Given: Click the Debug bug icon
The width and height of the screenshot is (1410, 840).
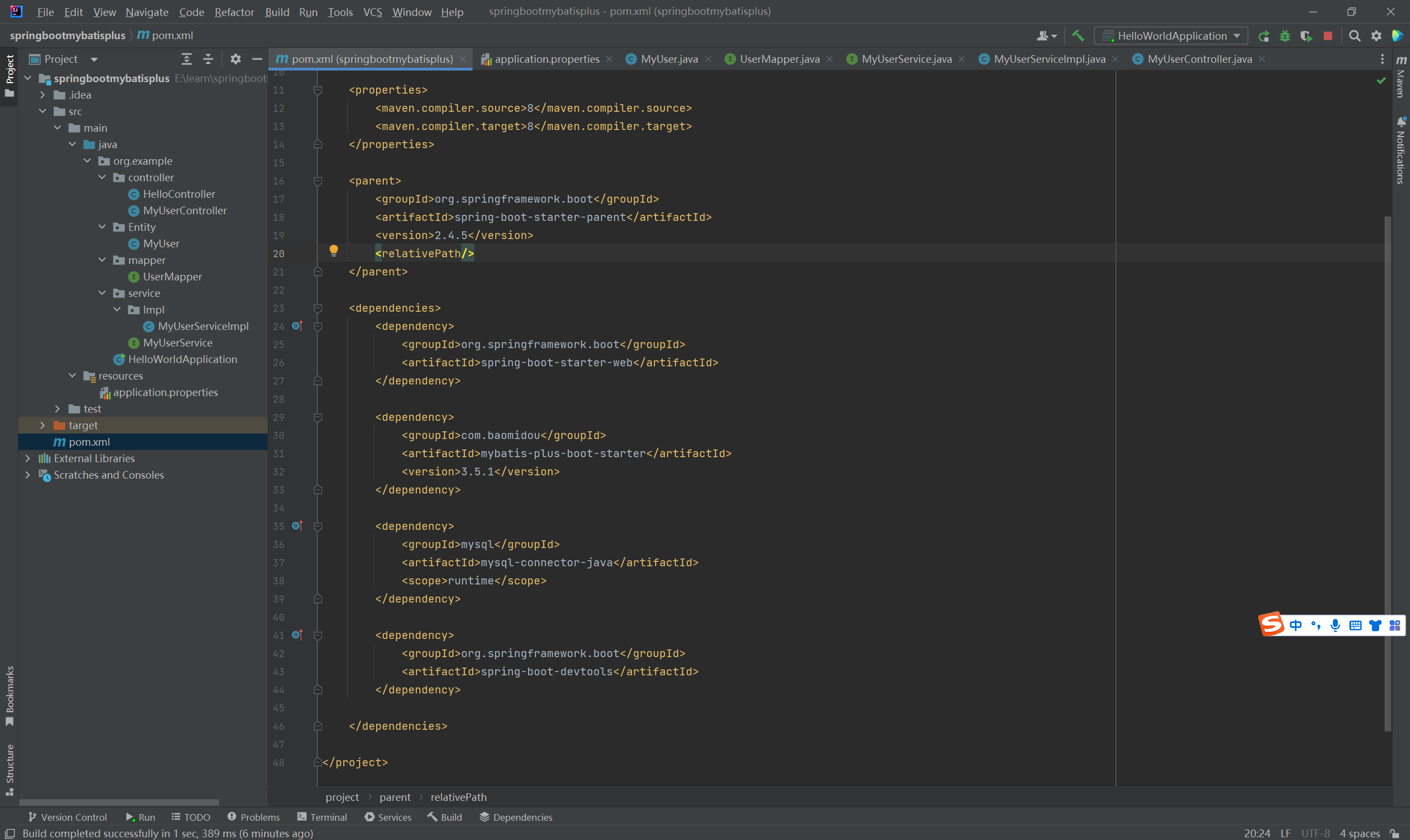Looking at the screenshot, I should click(1285, 36).
